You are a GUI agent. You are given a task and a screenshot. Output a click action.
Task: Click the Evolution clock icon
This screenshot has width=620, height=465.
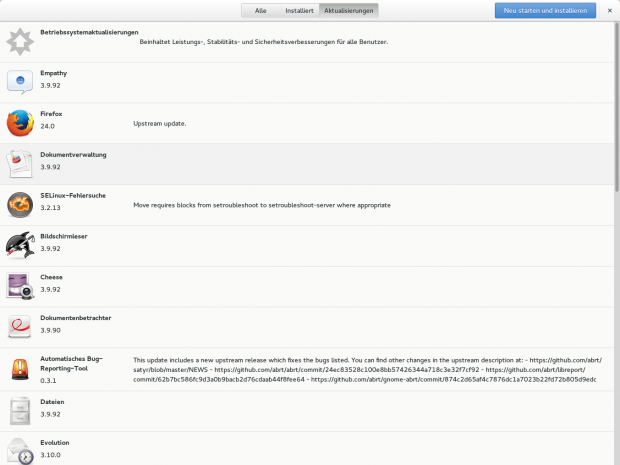pos(20,450)
